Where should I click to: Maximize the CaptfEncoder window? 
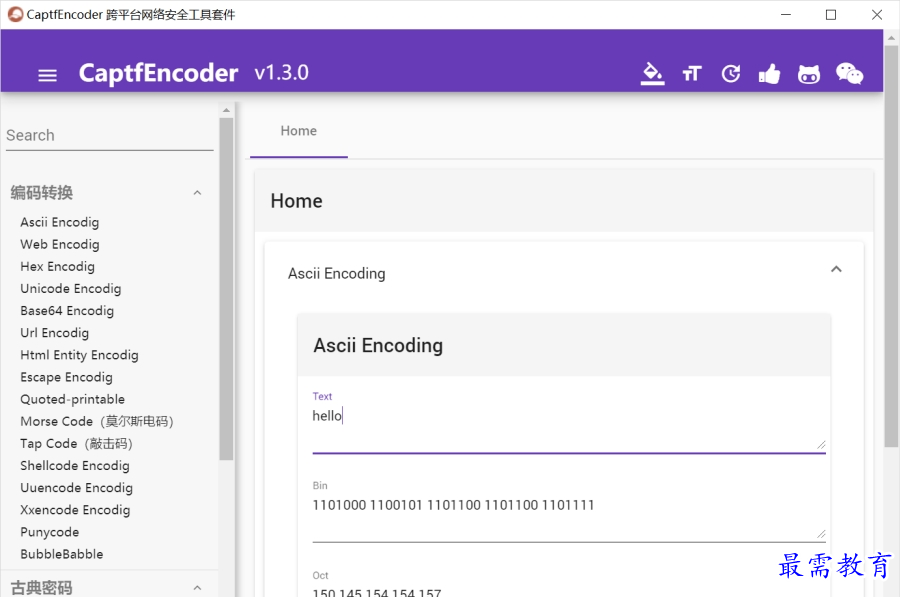(831, 14)
